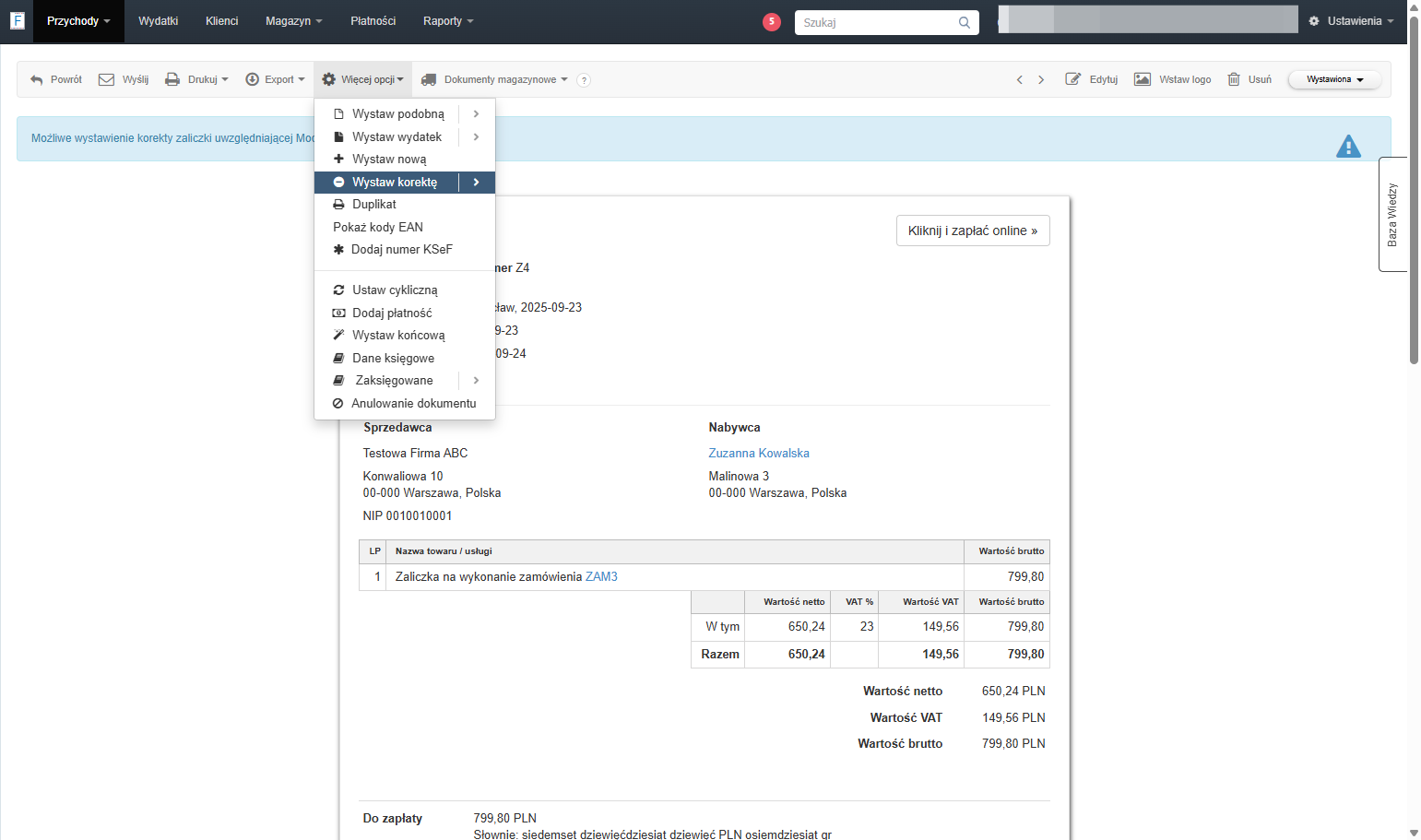
Task: Click the app logo icon
Action: tap(17, 20)
